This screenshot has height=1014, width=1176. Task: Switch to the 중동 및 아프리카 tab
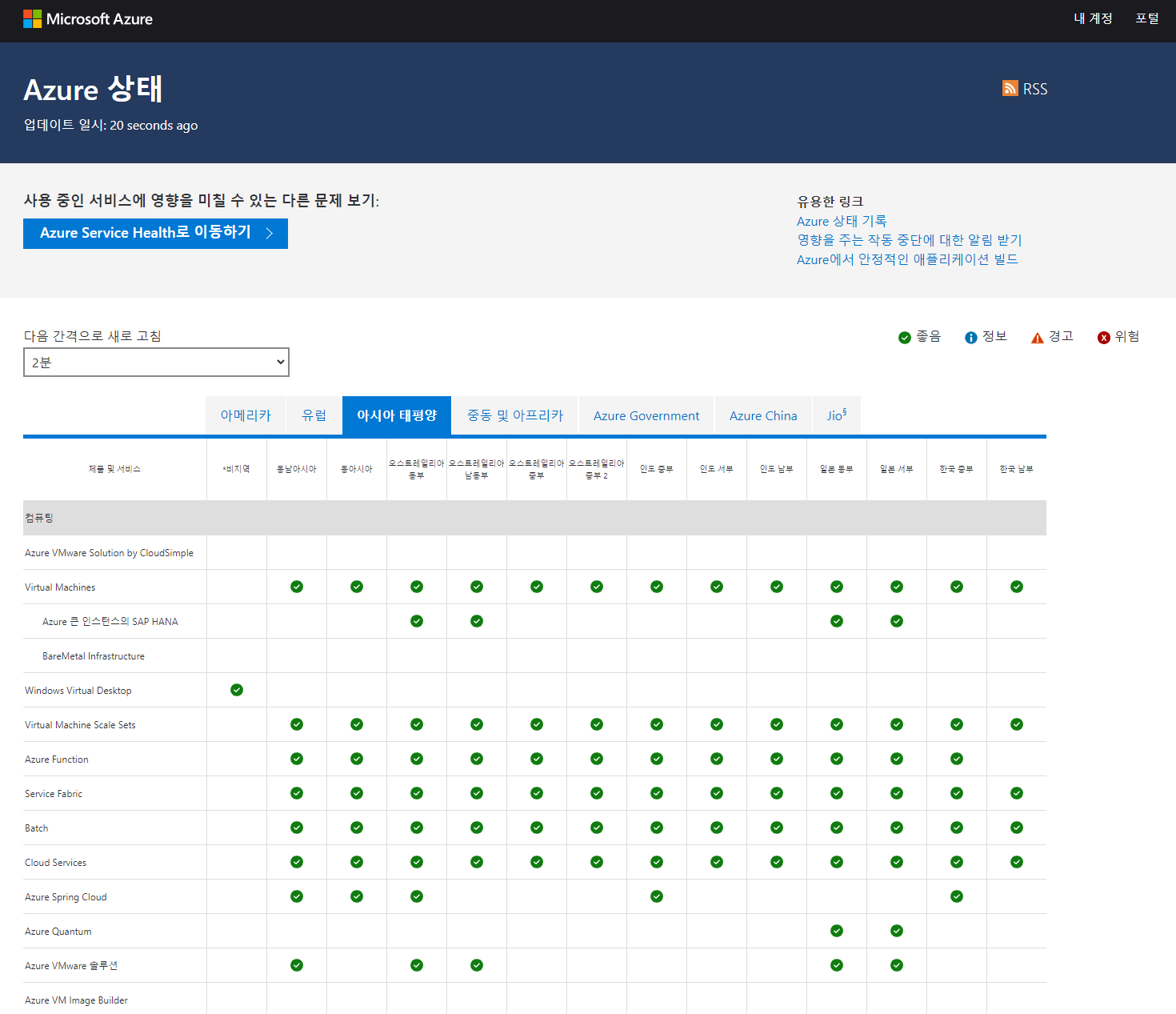tap(515, 415)
